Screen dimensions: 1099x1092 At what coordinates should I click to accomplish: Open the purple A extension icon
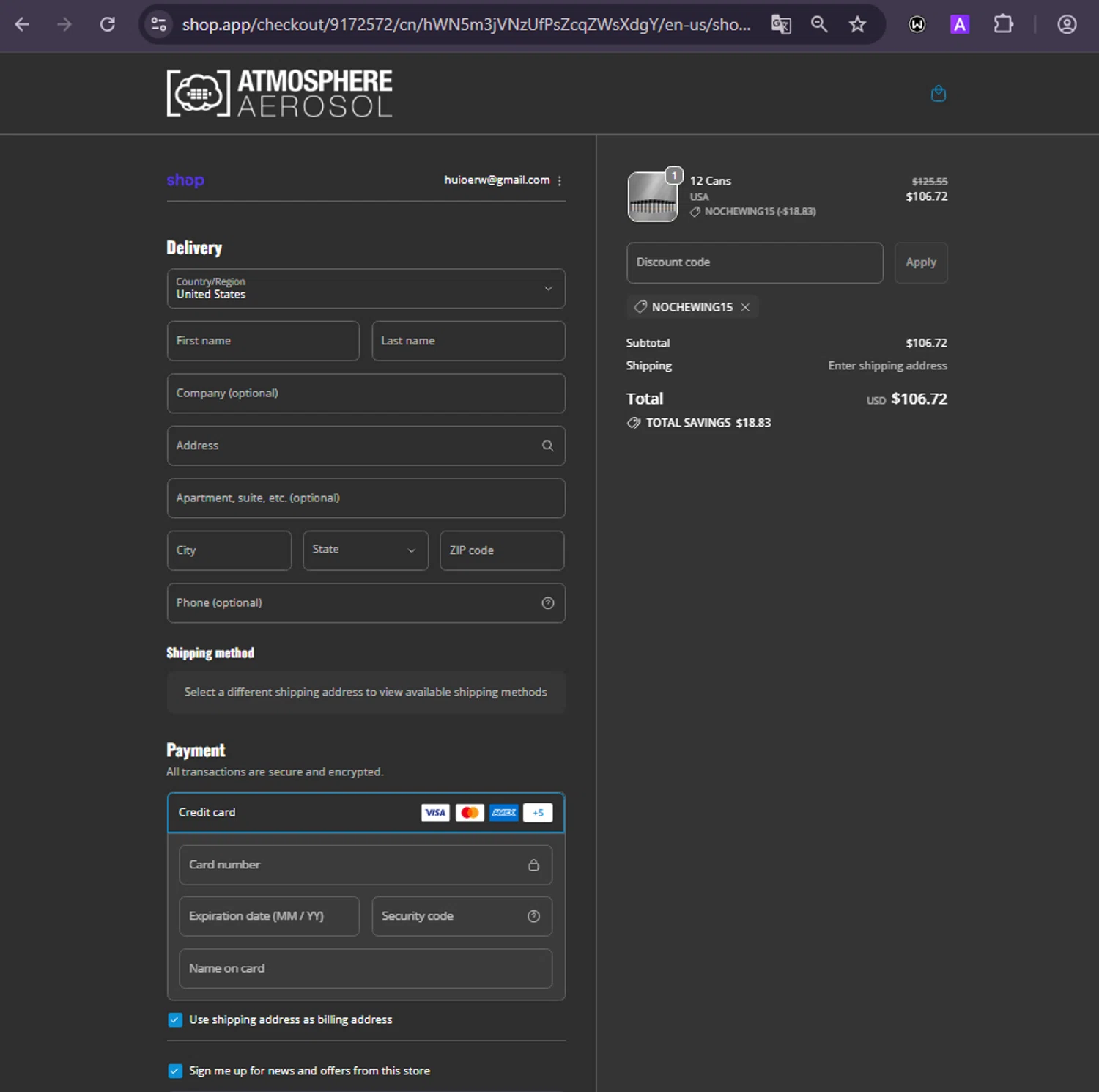(x=959, y=24)
